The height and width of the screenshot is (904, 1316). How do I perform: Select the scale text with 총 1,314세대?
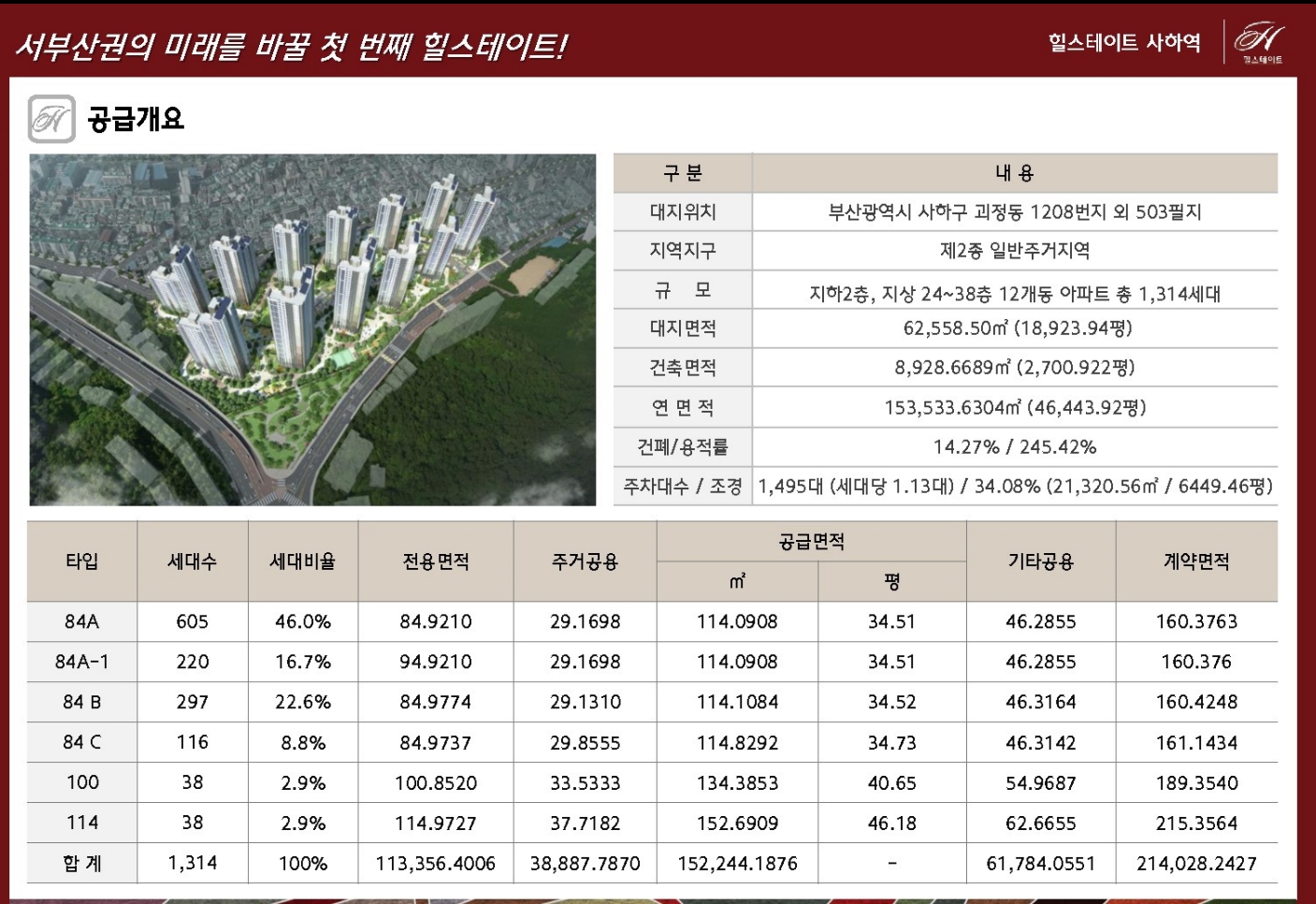pyautogui.click(x=1015, y=294)
